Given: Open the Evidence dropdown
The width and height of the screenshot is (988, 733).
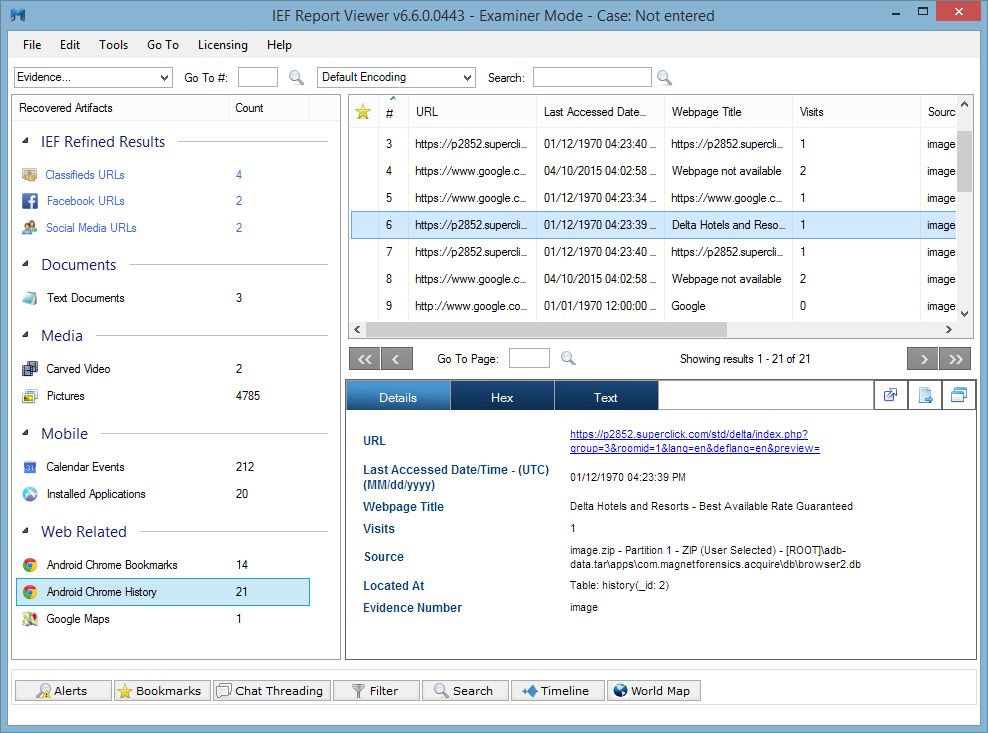Looking at the screenshot, I should (93, 78).
